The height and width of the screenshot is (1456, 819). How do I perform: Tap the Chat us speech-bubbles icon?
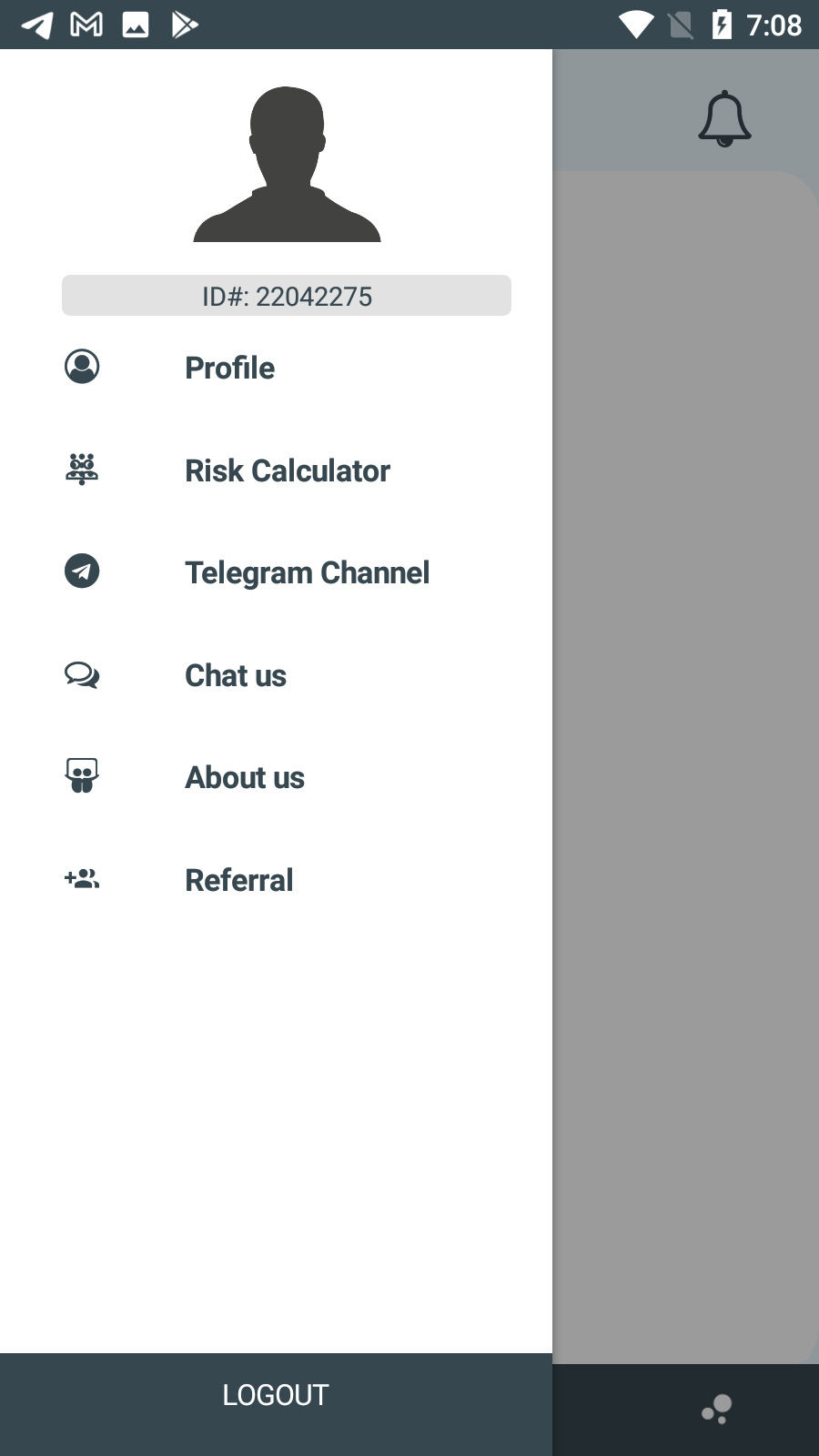(82, 675)
